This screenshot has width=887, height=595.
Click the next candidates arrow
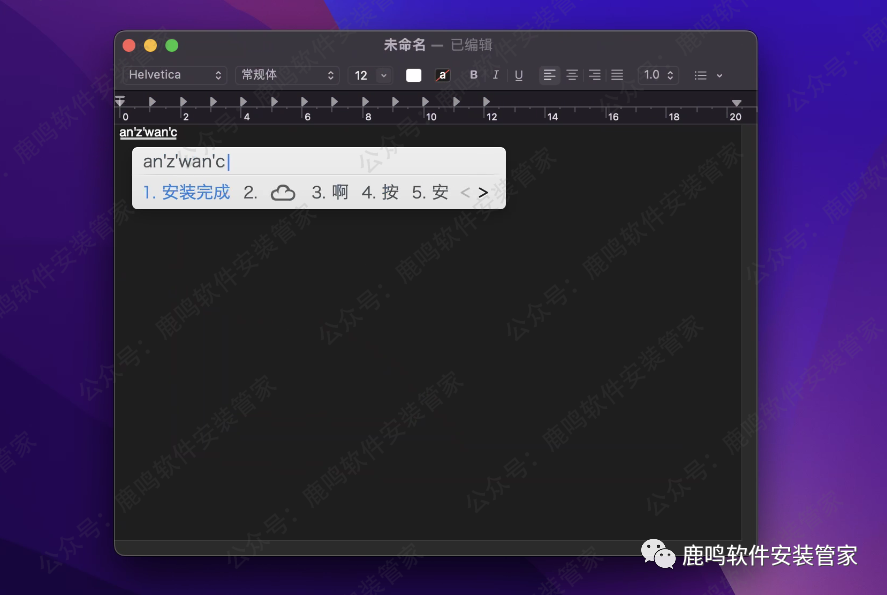pyautogui.click(x=482, y=192)
